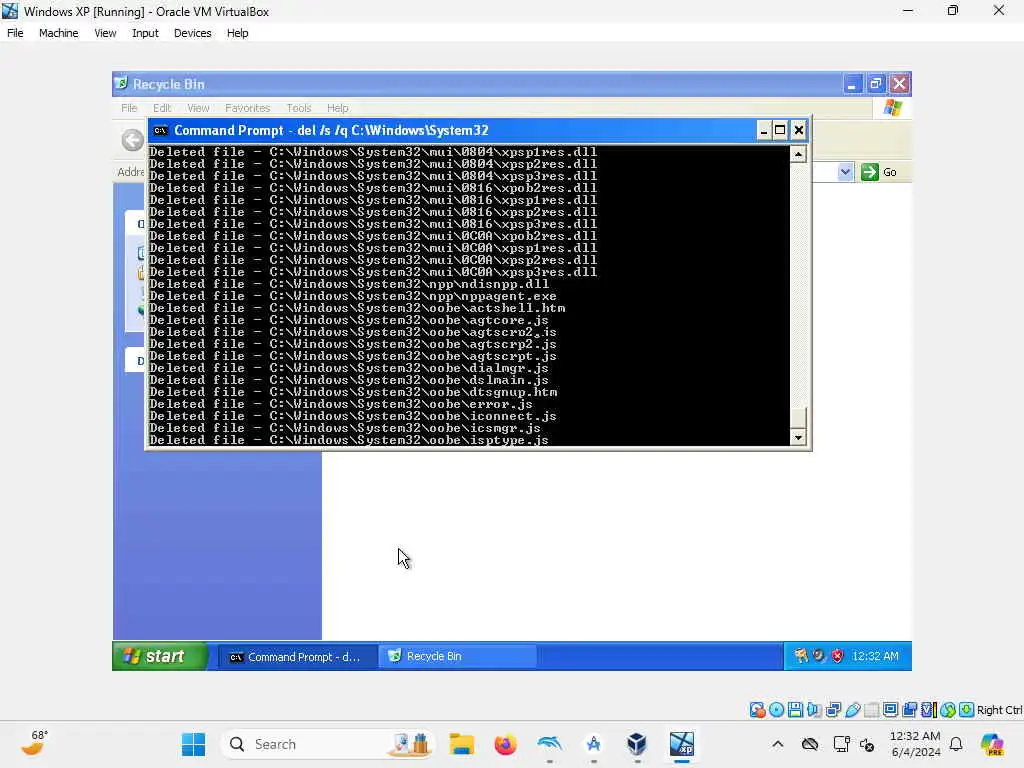Click the VirtualBox display status icon

click(890, 710)
